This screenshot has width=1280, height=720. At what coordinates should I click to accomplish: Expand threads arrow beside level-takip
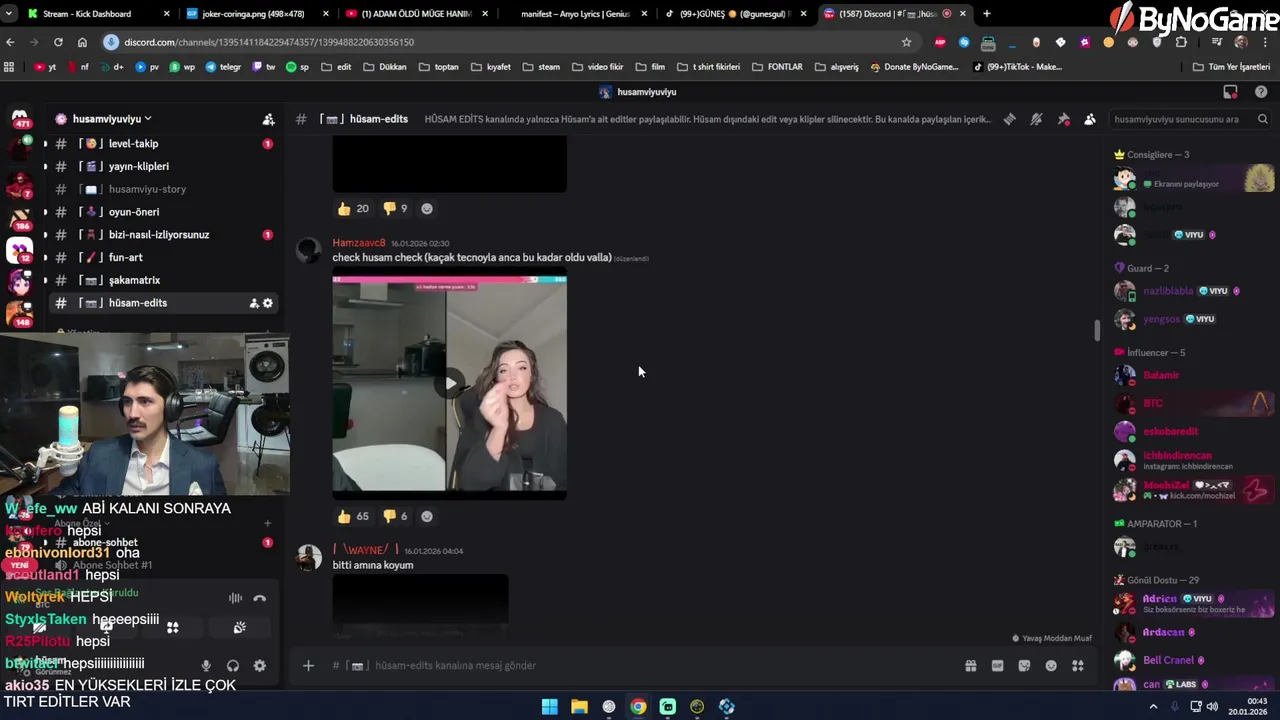[x=45, y=144]
